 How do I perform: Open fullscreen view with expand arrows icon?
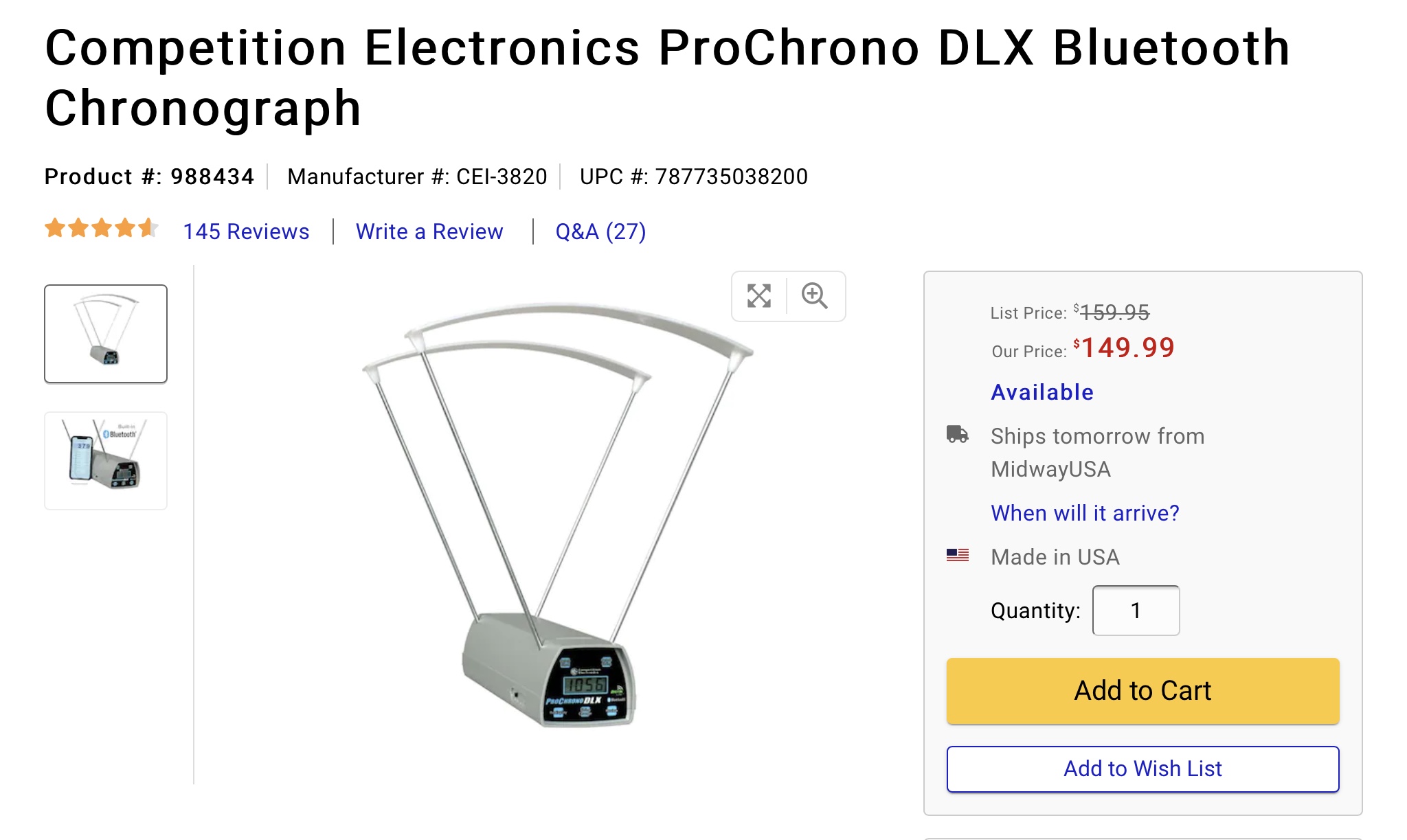tap(759, 296)
